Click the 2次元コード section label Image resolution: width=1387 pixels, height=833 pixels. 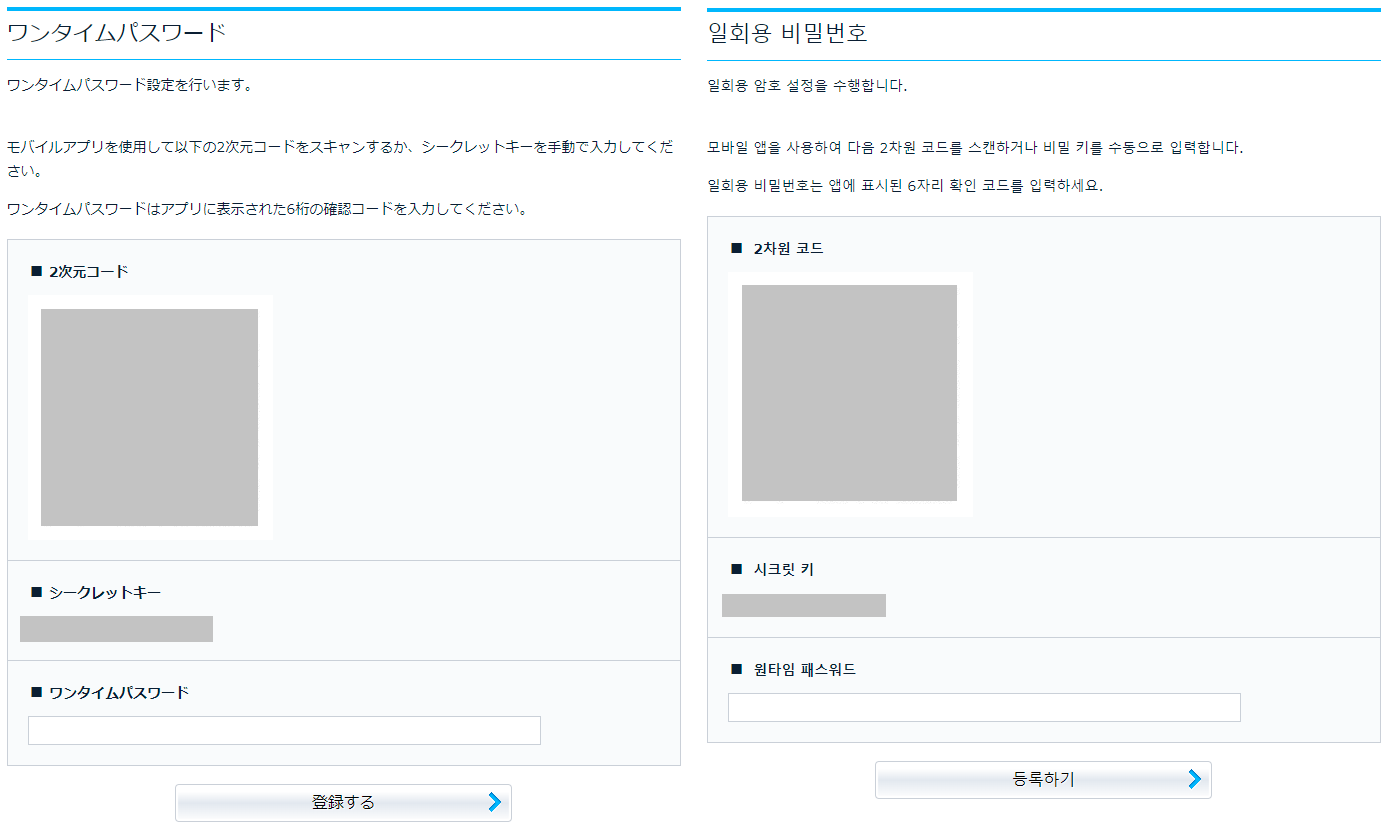click(x=89, y=271)
